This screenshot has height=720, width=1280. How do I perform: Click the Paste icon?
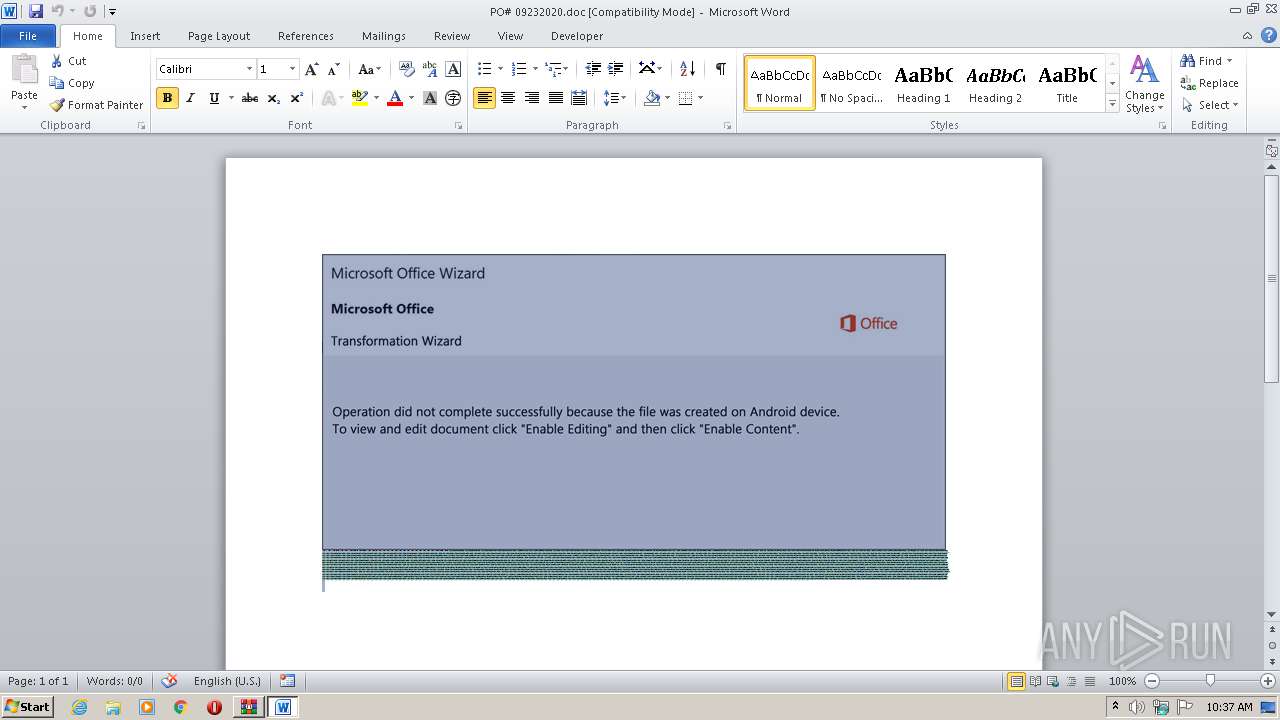pyautogui.click(x=24, y=70)
